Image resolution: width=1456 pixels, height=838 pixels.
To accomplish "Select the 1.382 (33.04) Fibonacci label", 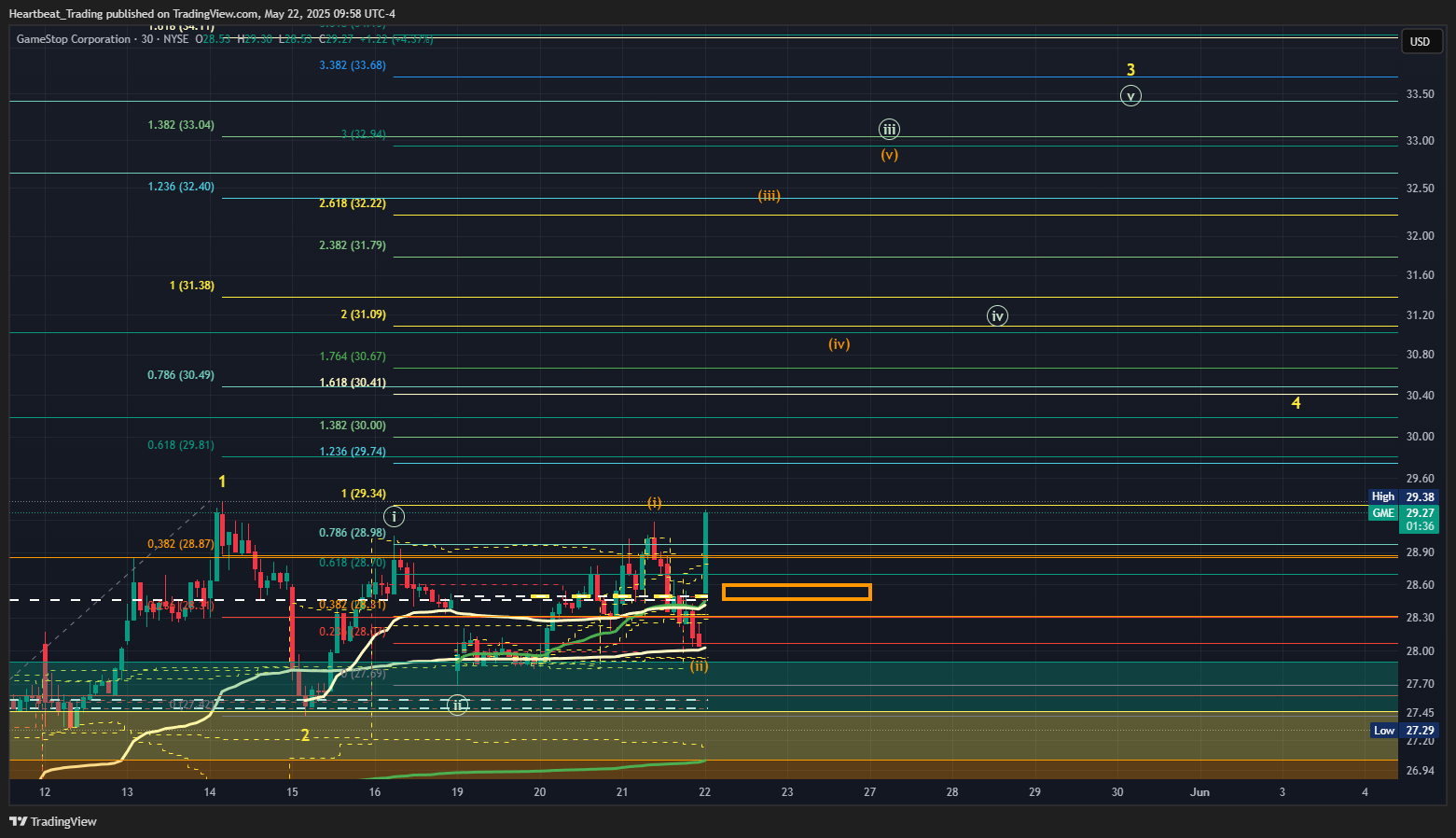I will [181, 125].
